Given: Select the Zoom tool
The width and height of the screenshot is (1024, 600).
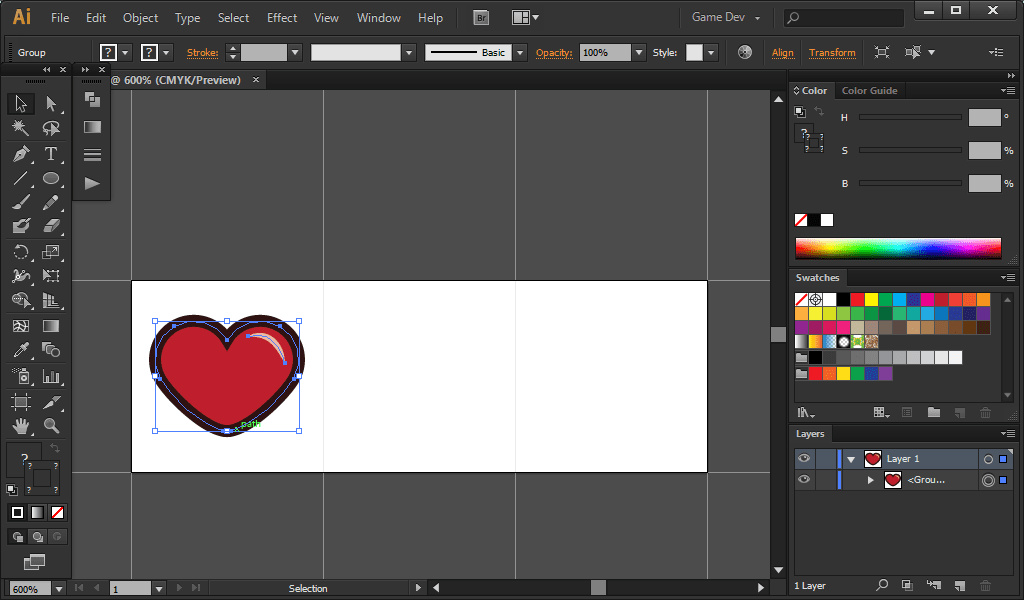Looking at the screenshot, I should pos(51,426).
